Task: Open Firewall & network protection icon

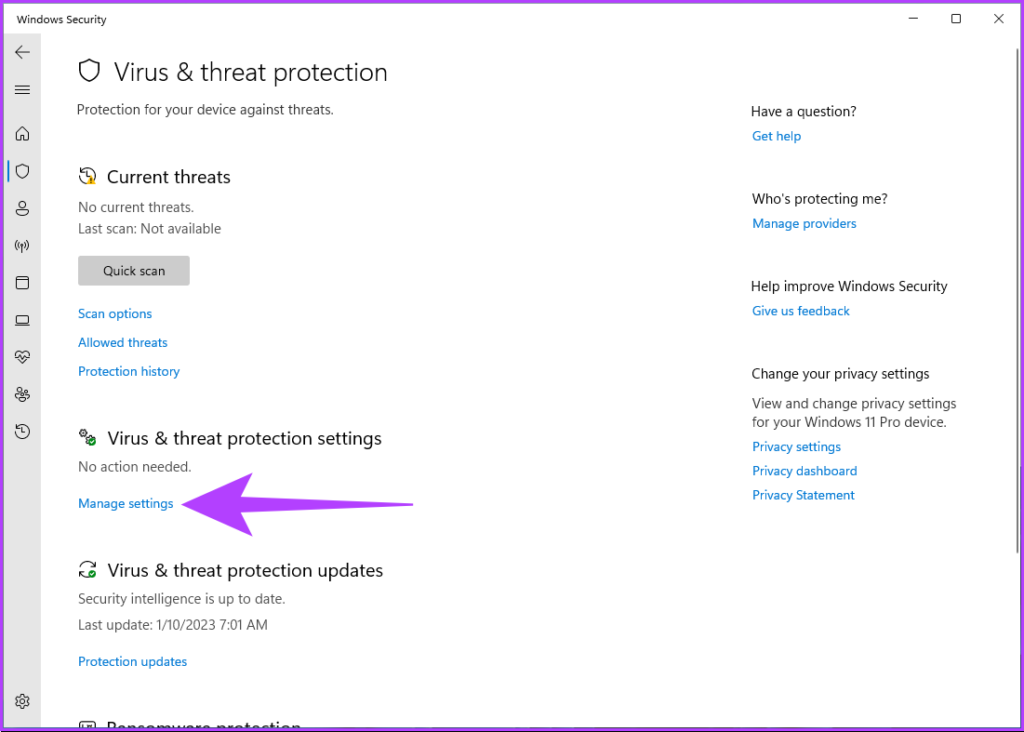Action: click(22, 246)
